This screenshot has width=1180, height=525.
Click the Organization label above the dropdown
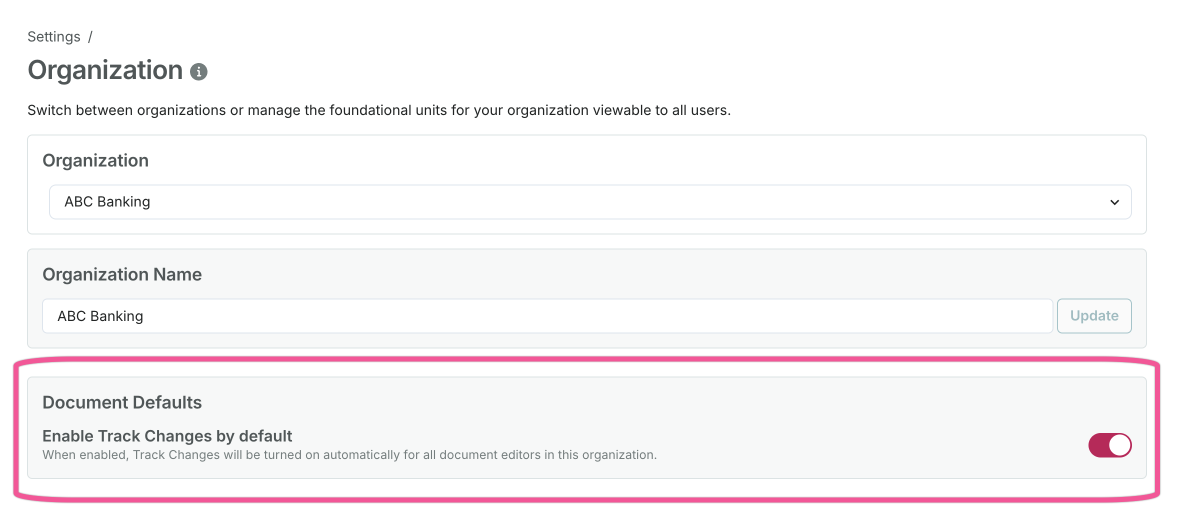pyautogui.click(x=95, y=161)
